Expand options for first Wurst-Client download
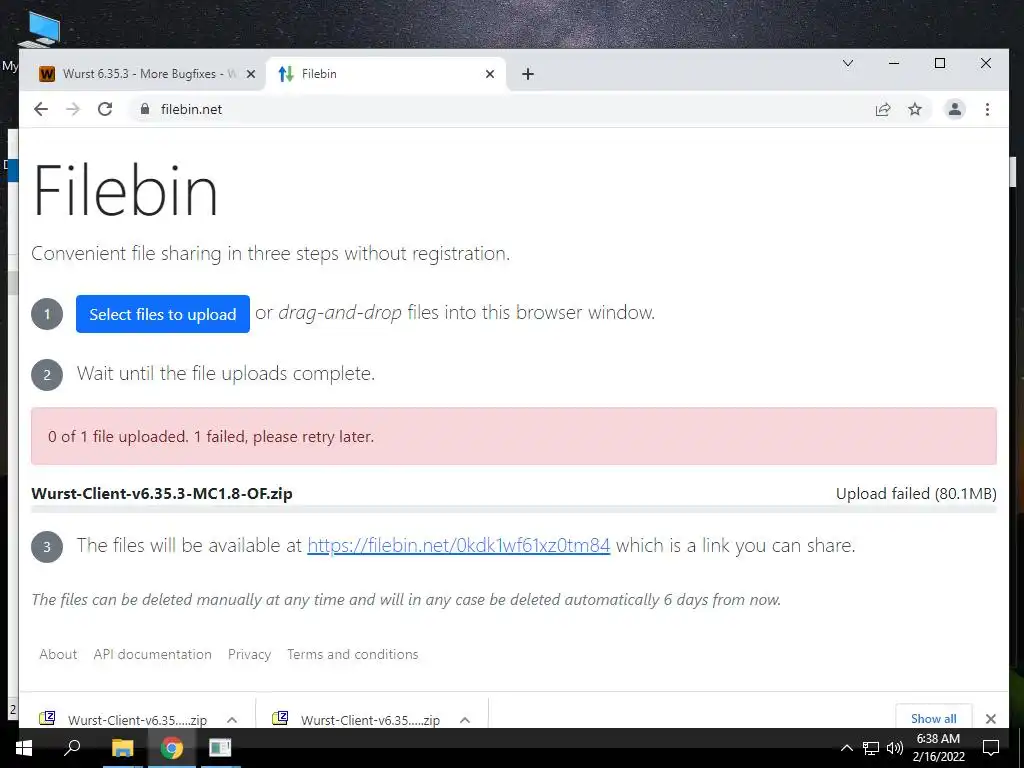Screen dimensions: 1024x768 [x=232, y=720]
